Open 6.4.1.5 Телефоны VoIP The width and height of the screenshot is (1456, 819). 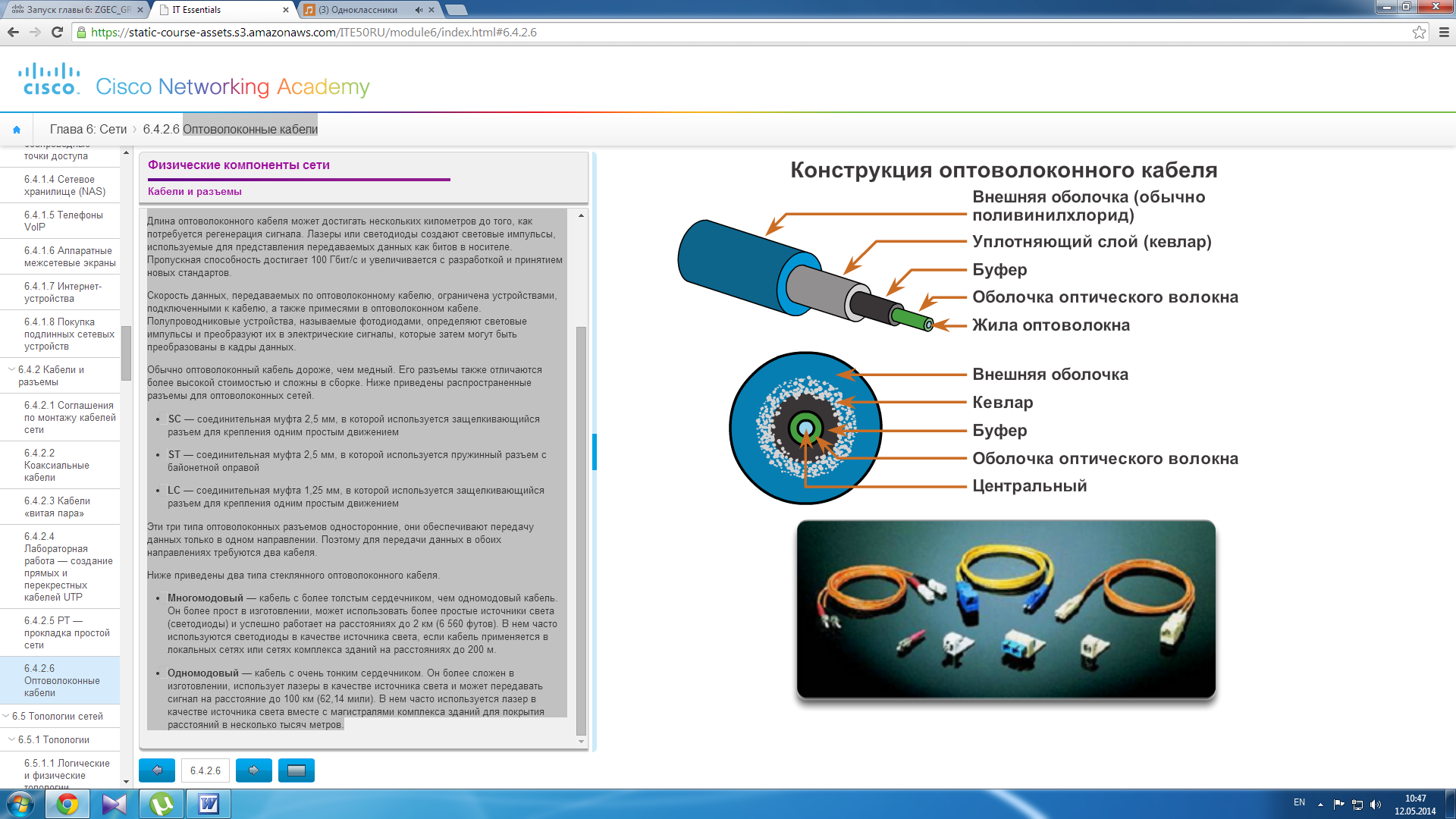coord(63,221)
